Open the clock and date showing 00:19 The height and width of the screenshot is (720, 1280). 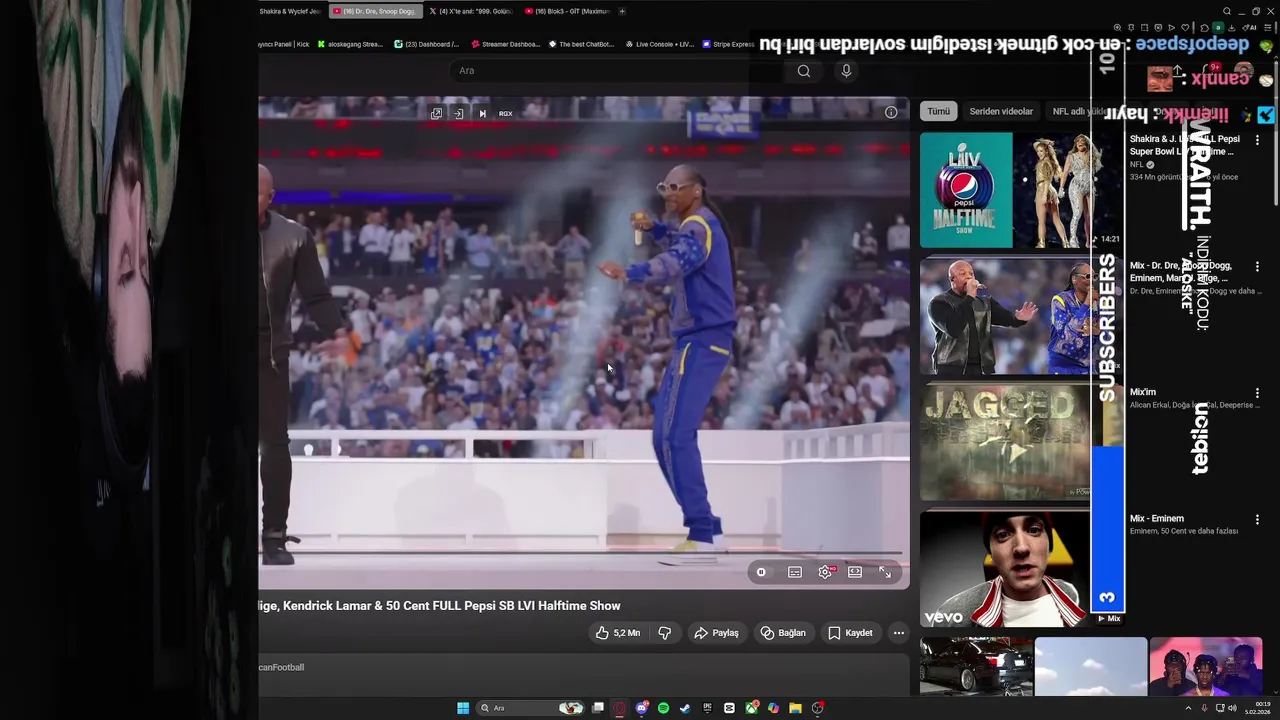click(x=1257, y=708)
